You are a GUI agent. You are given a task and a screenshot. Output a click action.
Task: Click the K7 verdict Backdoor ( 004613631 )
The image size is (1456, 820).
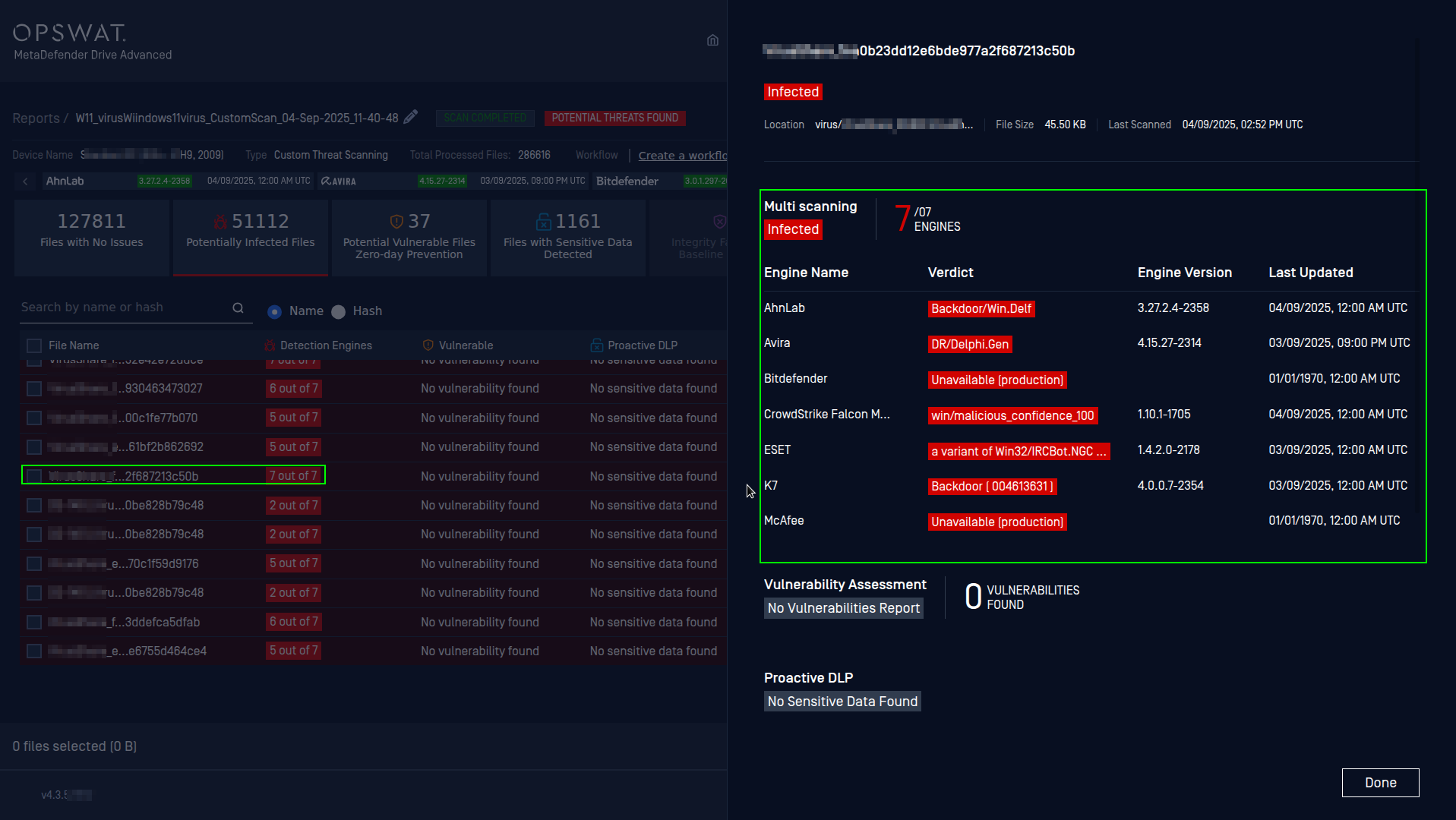coord(992,486)
